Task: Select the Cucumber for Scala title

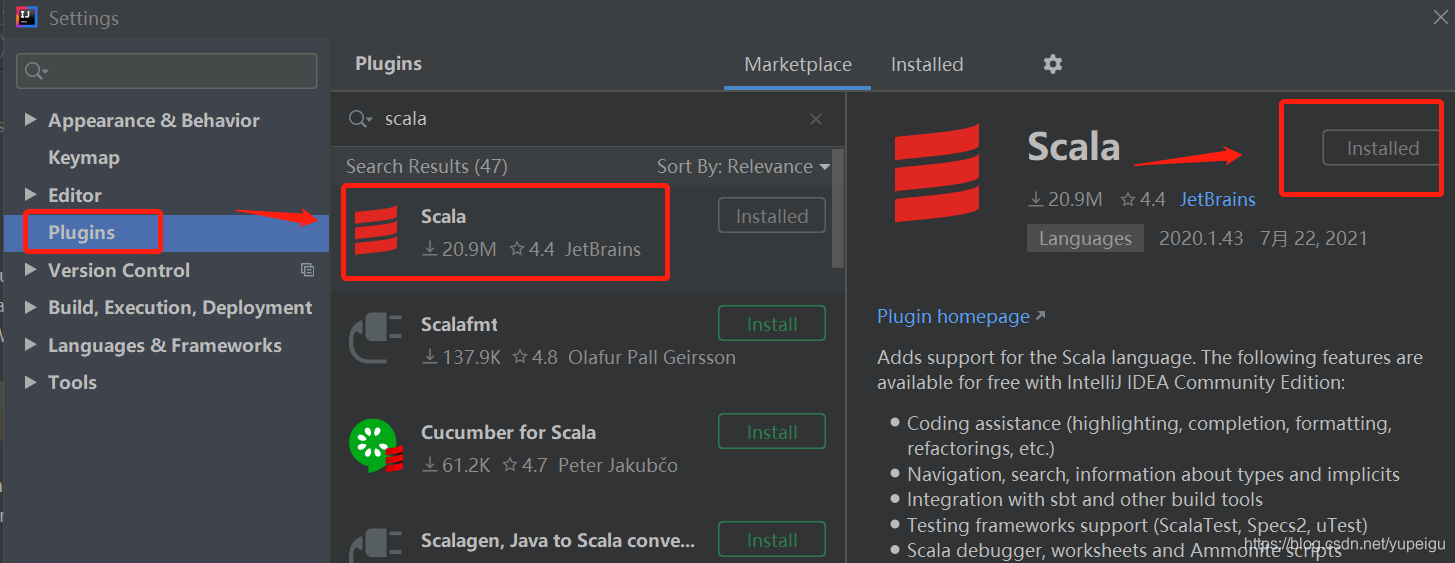Action: (508, 432)
